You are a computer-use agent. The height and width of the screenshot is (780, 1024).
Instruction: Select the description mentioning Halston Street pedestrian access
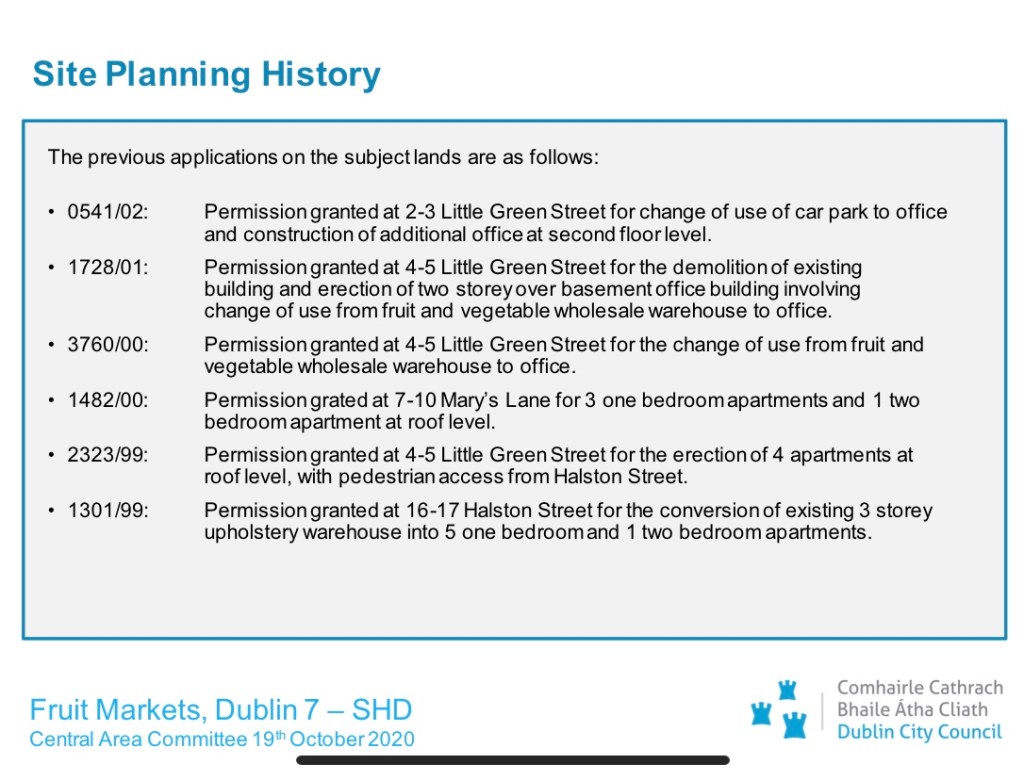[558, 466]
